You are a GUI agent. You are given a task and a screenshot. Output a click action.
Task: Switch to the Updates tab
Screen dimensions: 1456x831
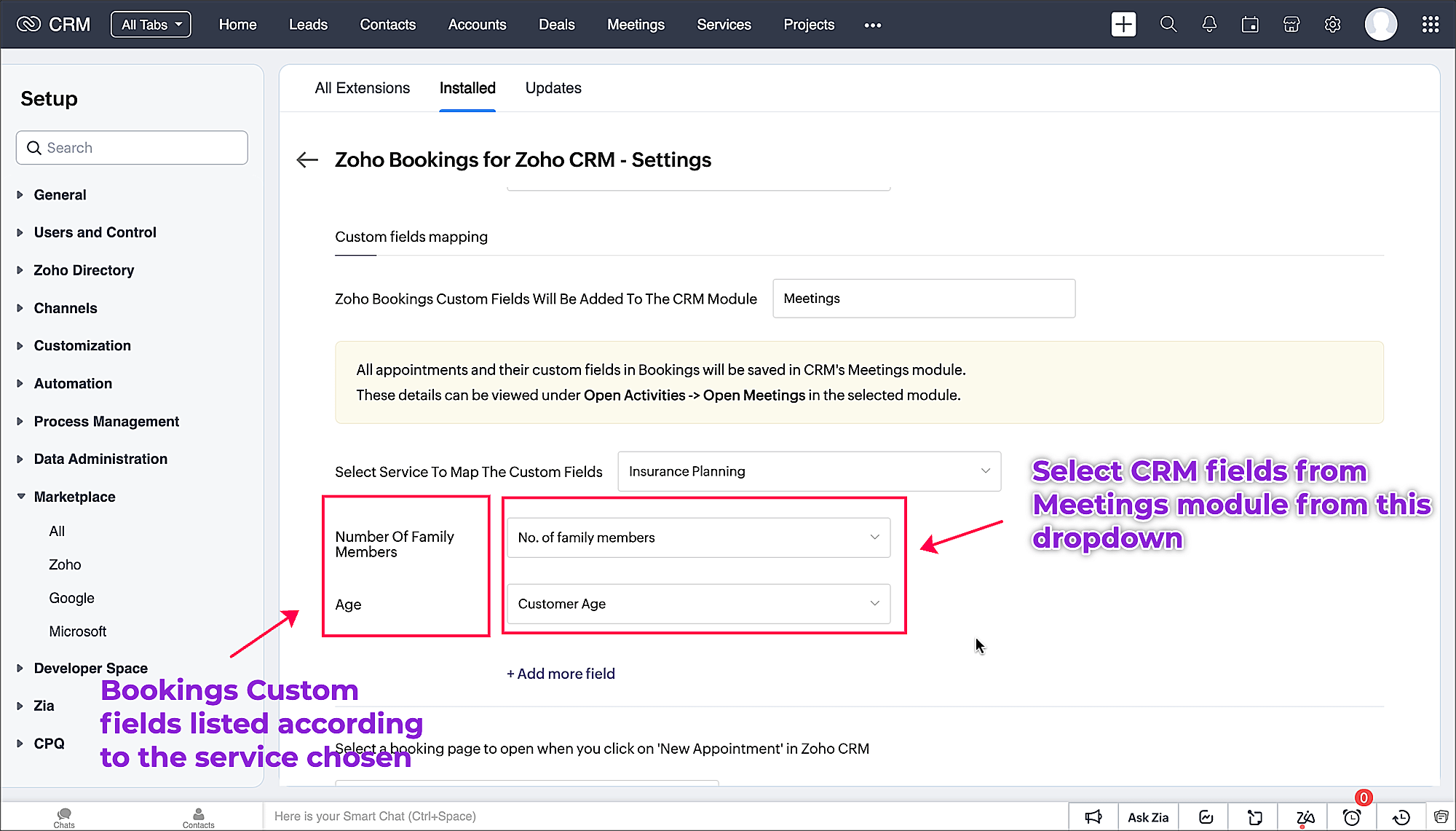click(x=553, y=88)
